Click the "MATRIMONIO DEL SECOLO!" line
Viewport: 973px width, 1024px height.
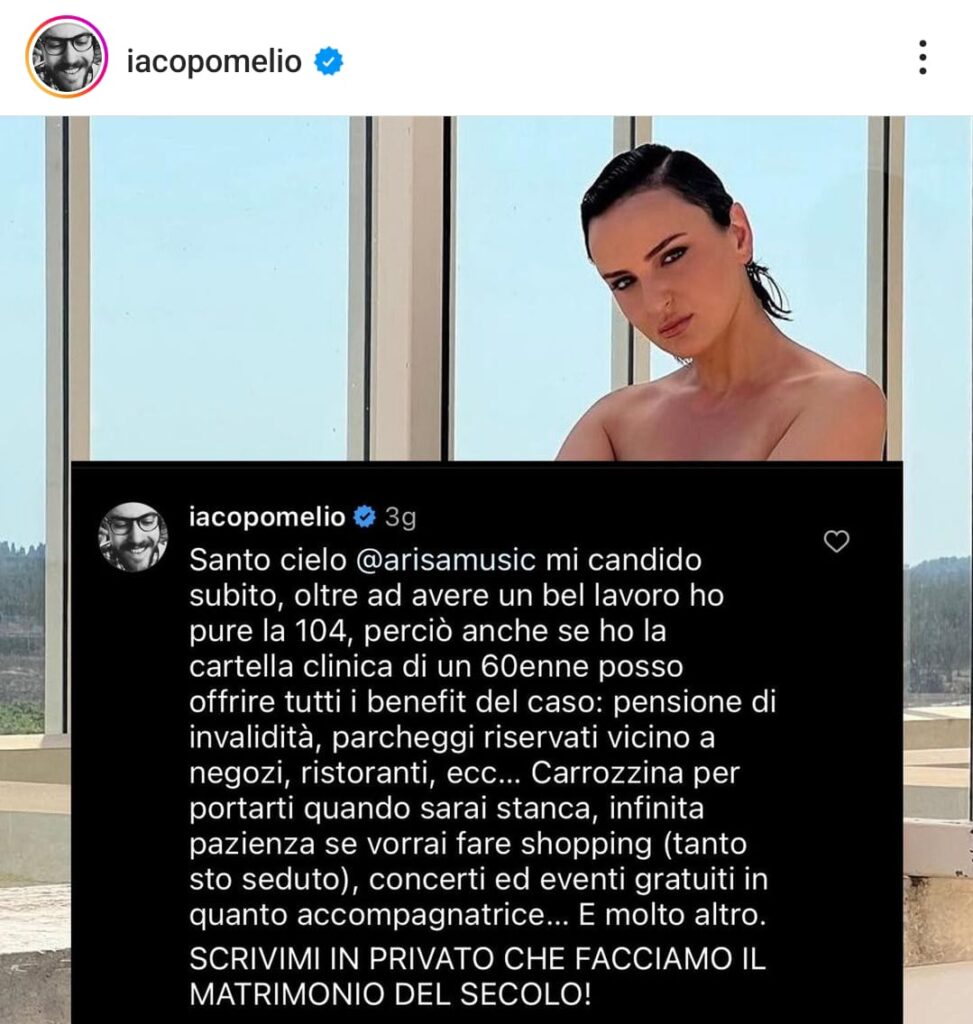tap(390, 995)
